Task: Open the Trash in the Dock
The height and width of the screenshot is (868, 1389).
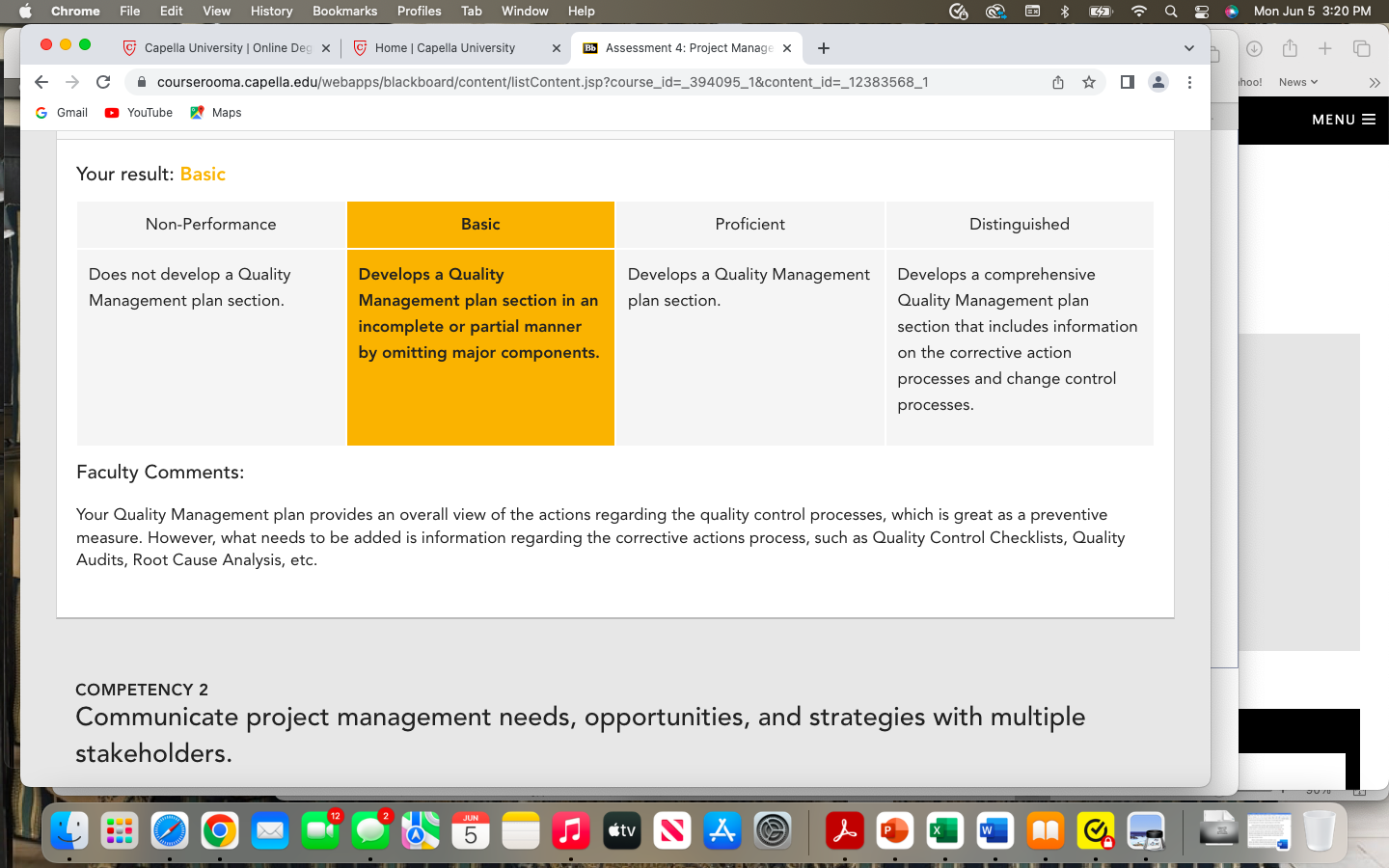Action: click(x=1320, y=830)
